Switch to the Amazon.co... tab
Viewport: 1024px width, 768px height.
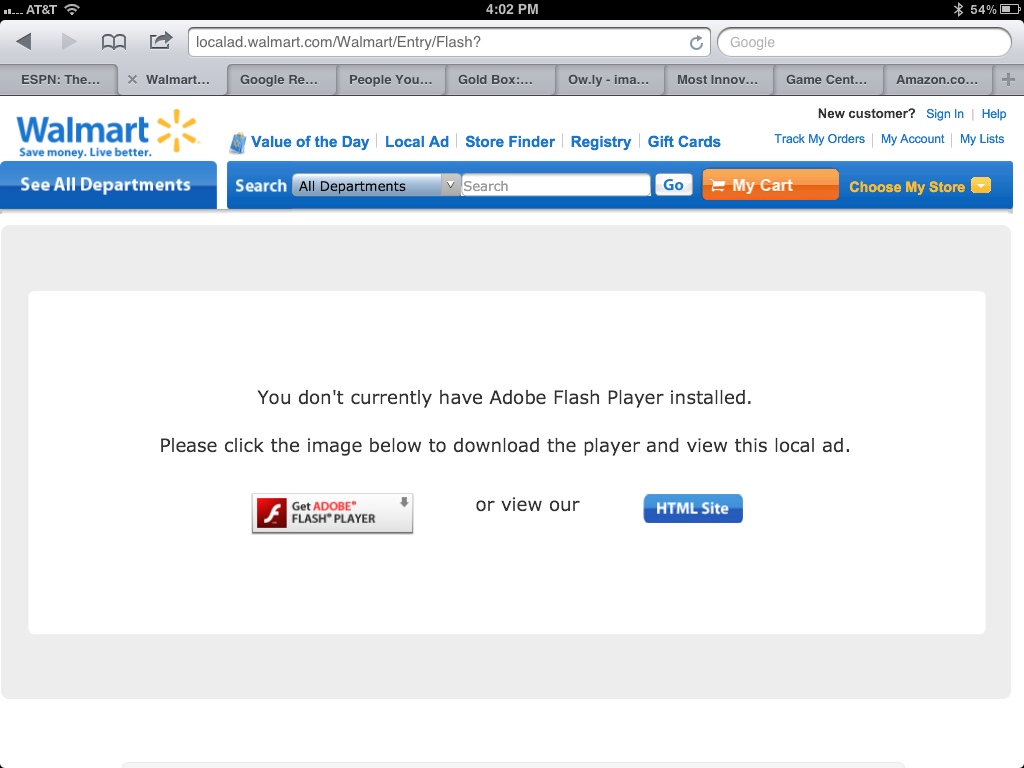point(936,80)
